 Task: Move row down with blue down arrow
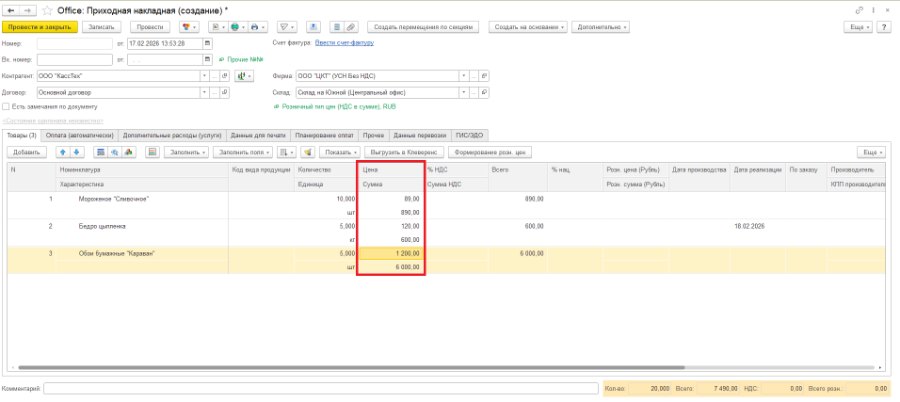[77, 152]
